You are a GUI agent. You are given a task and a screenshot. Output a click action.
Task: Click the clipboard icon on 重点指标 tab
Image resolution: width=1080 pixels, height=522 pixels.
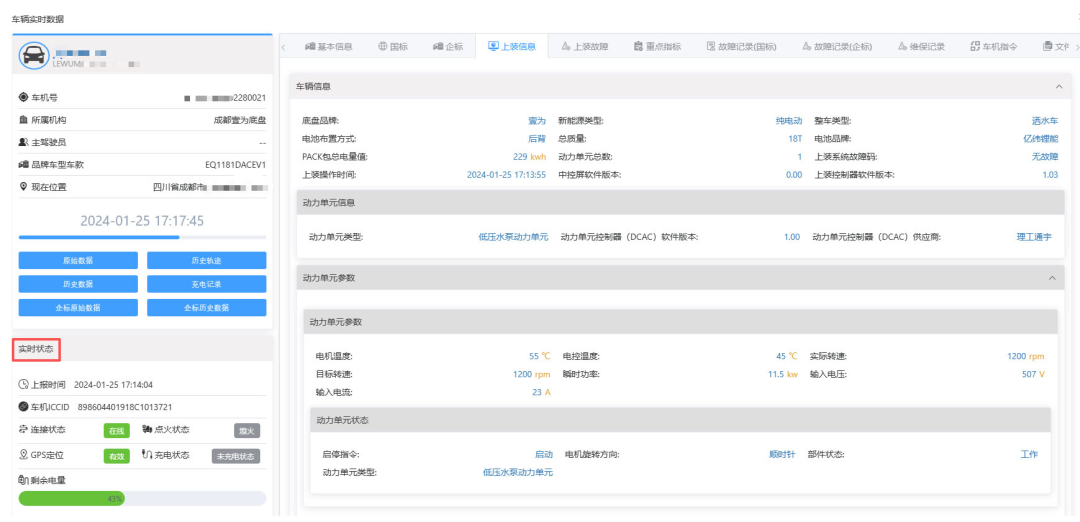pyautogui.click(x=638, y=46)
